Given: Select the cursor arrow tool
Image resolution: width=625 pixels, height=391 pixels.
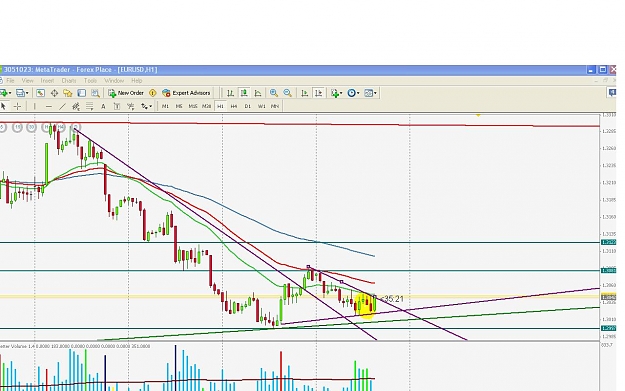Looking at the screenshot, I should pos(4,106).
